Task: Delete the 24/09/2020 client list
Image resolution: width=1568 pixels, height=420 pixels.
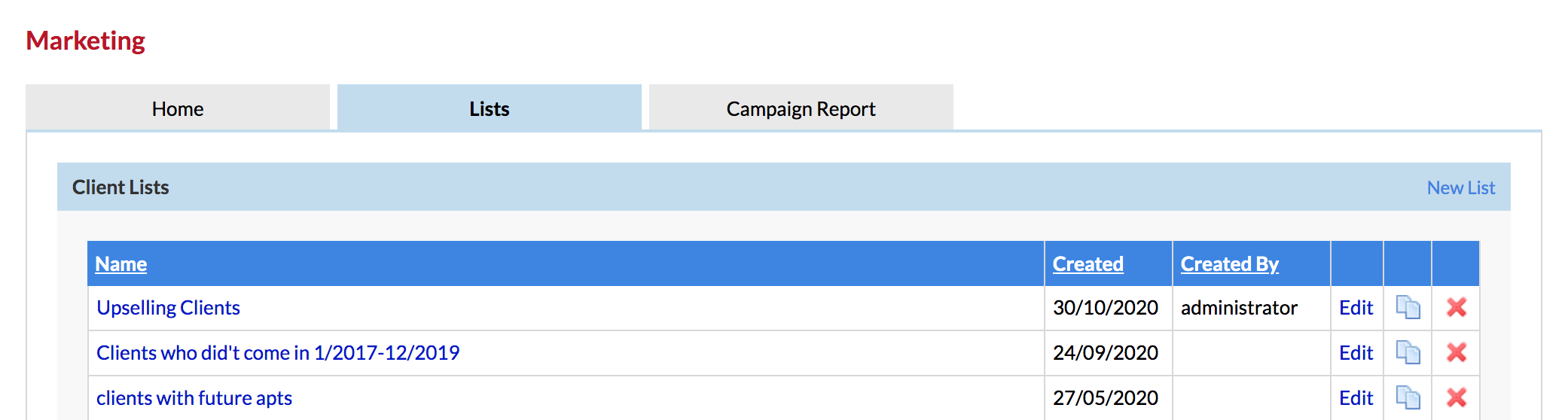Action: (x=1457, y=352)
